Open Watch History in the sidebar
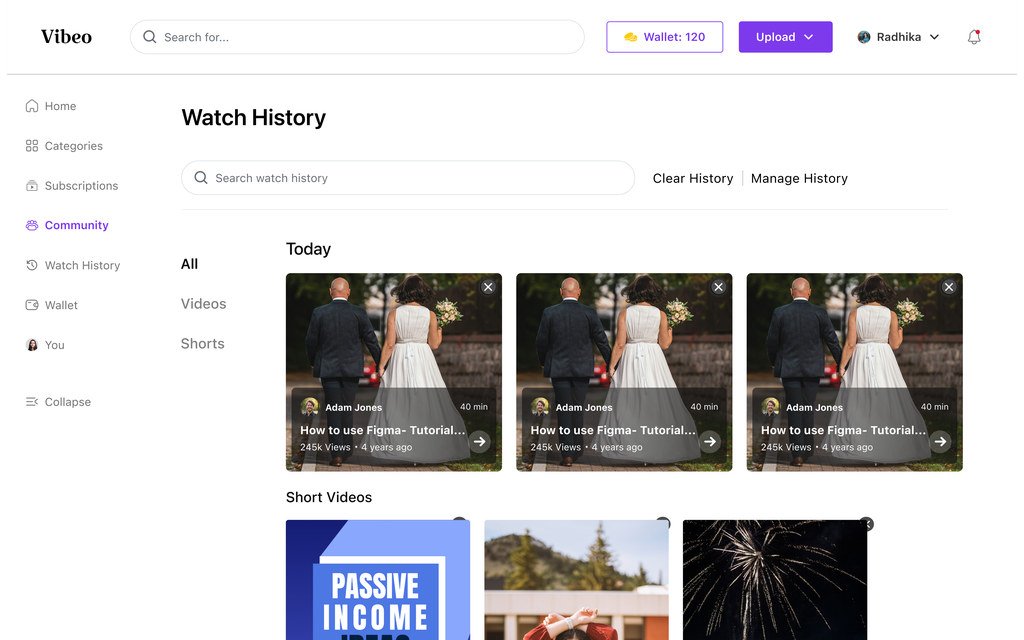The image size is (1024, 640). coord(72,265)
